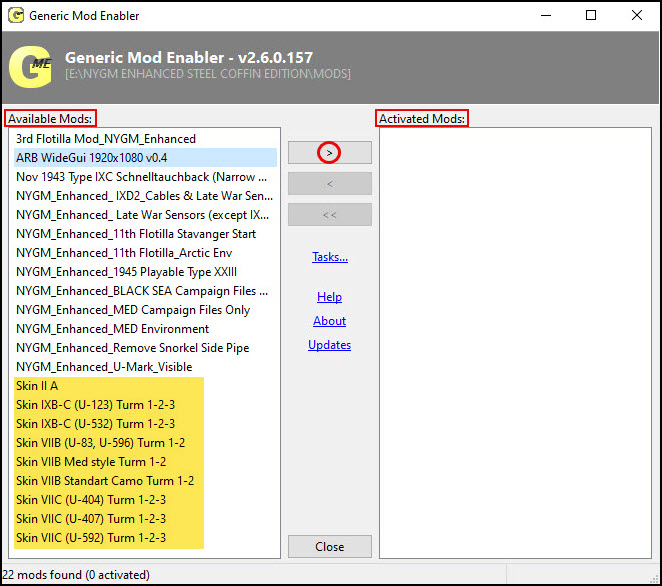Select Skin VIIC (U-407) Turm 1-2-3
The height and width of the screenshot is (586, 662).
click(x=145, y=518)
